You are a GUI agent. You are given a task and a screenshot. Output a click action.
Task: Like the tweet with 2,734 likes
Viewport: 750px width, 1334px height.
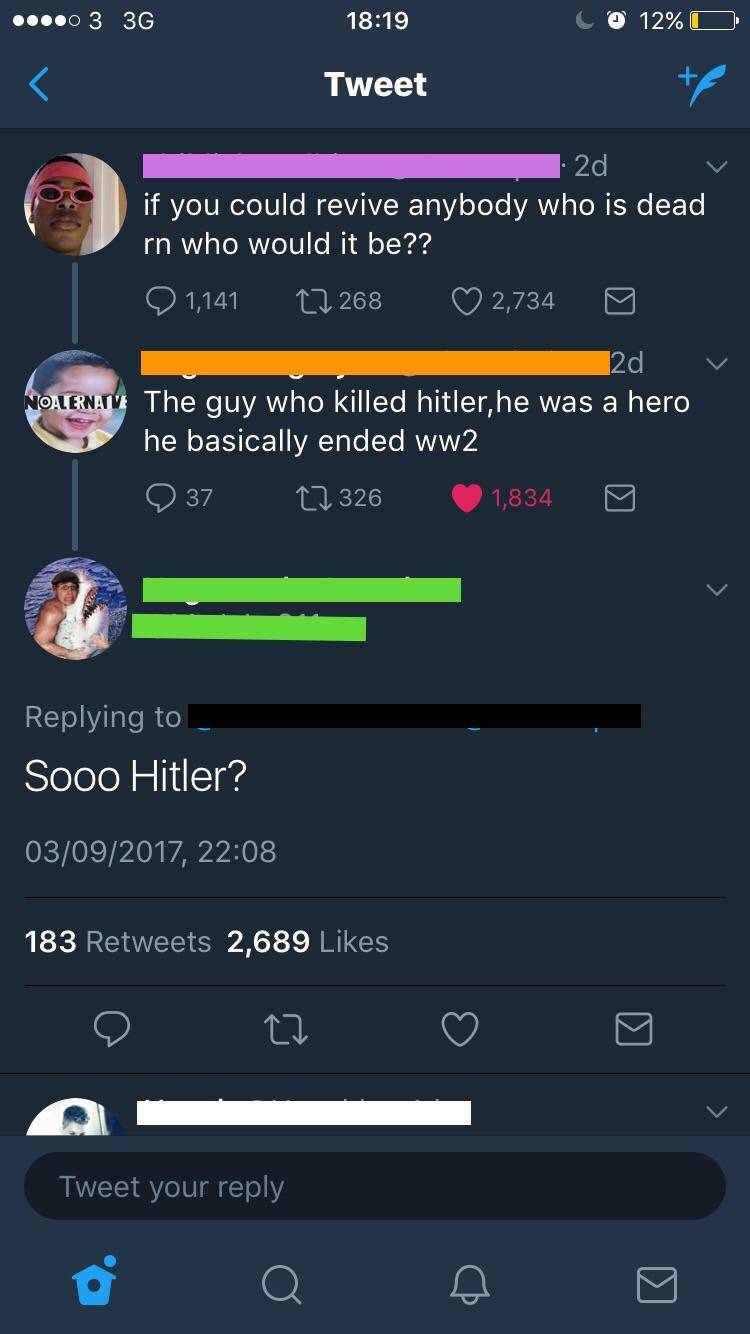pos(467,300)
